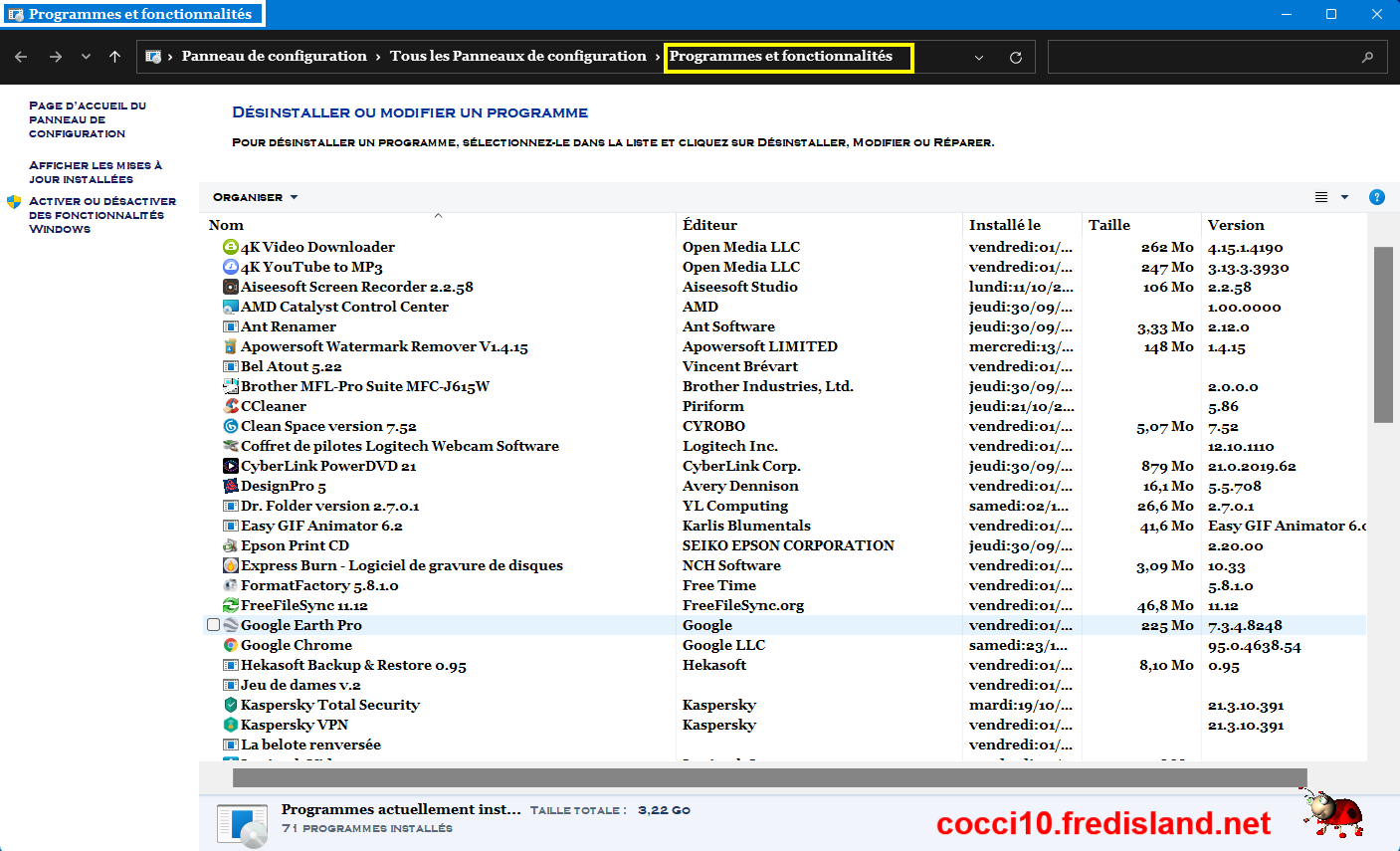The image size is (1400, 851).
Task: Select the La belote renversée entry
Action: coord(784,745)
